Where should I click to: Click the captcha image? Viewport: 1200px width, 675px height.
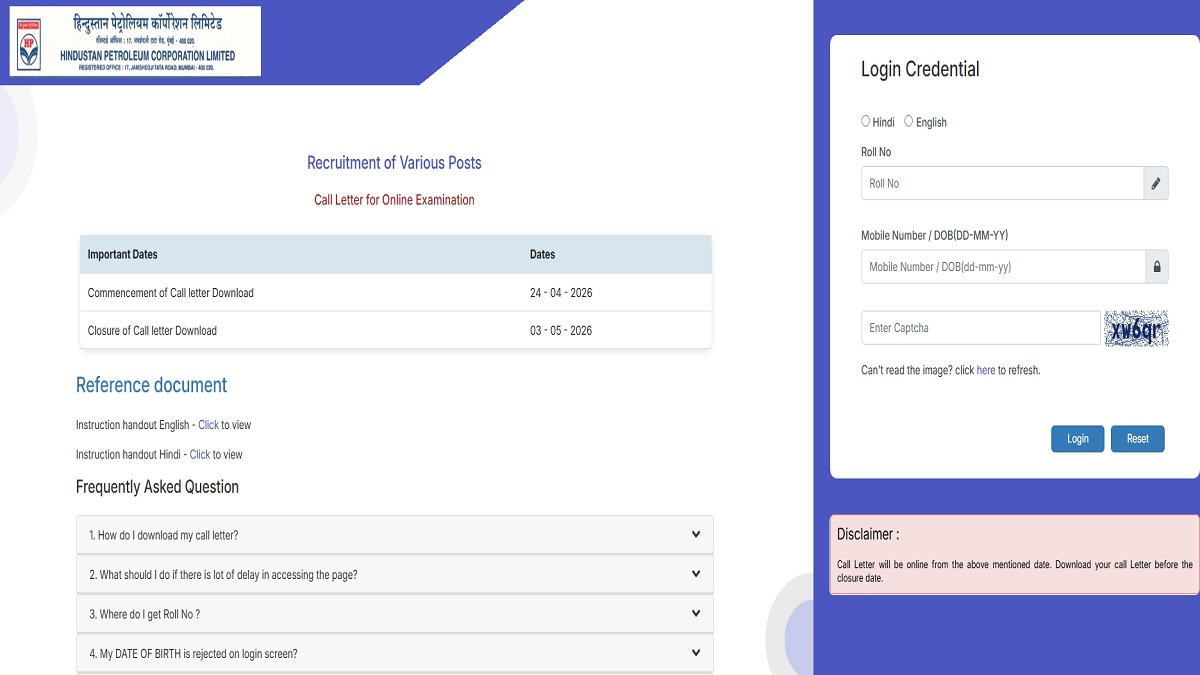[x=1136, y=328]
